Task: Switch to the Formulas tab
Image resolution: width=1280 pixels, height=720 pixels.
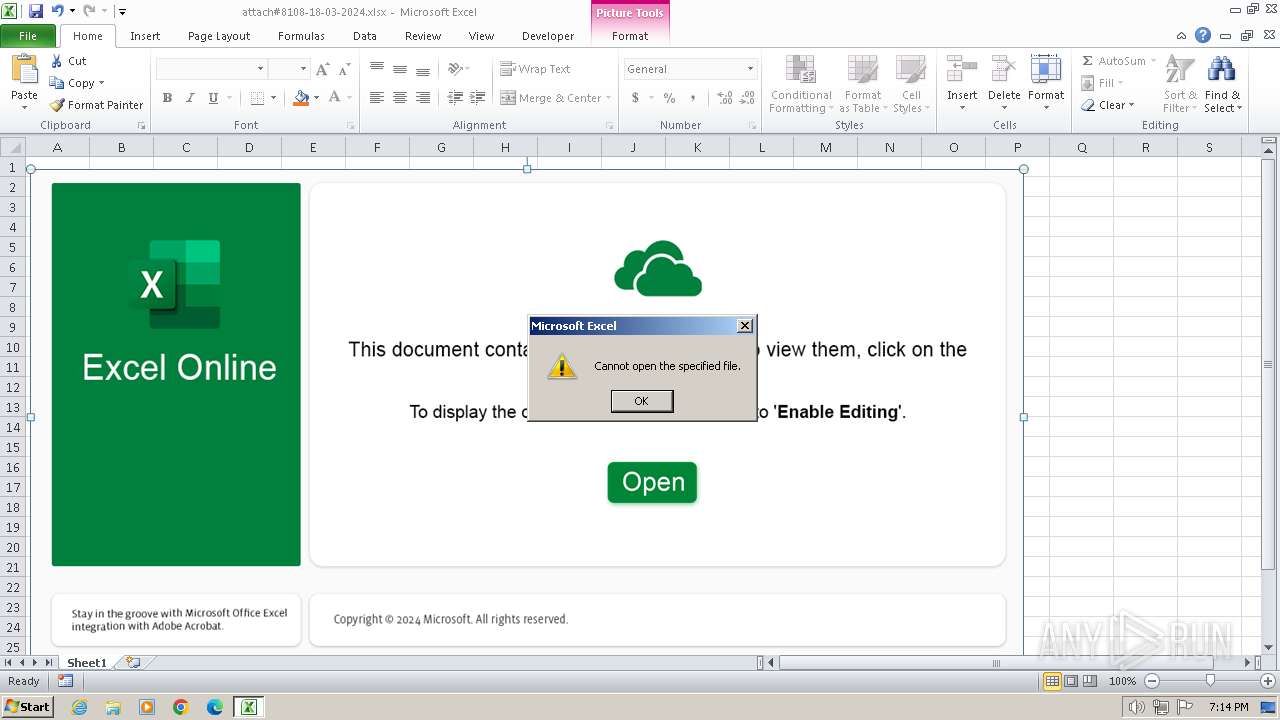Action: pyautogui.click(x=301, y=36)
